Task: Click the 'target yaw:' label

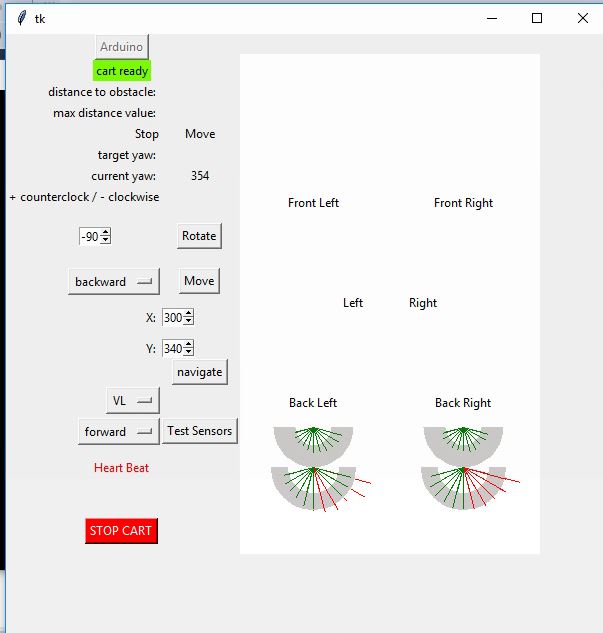Action: [x=127, y=155]
